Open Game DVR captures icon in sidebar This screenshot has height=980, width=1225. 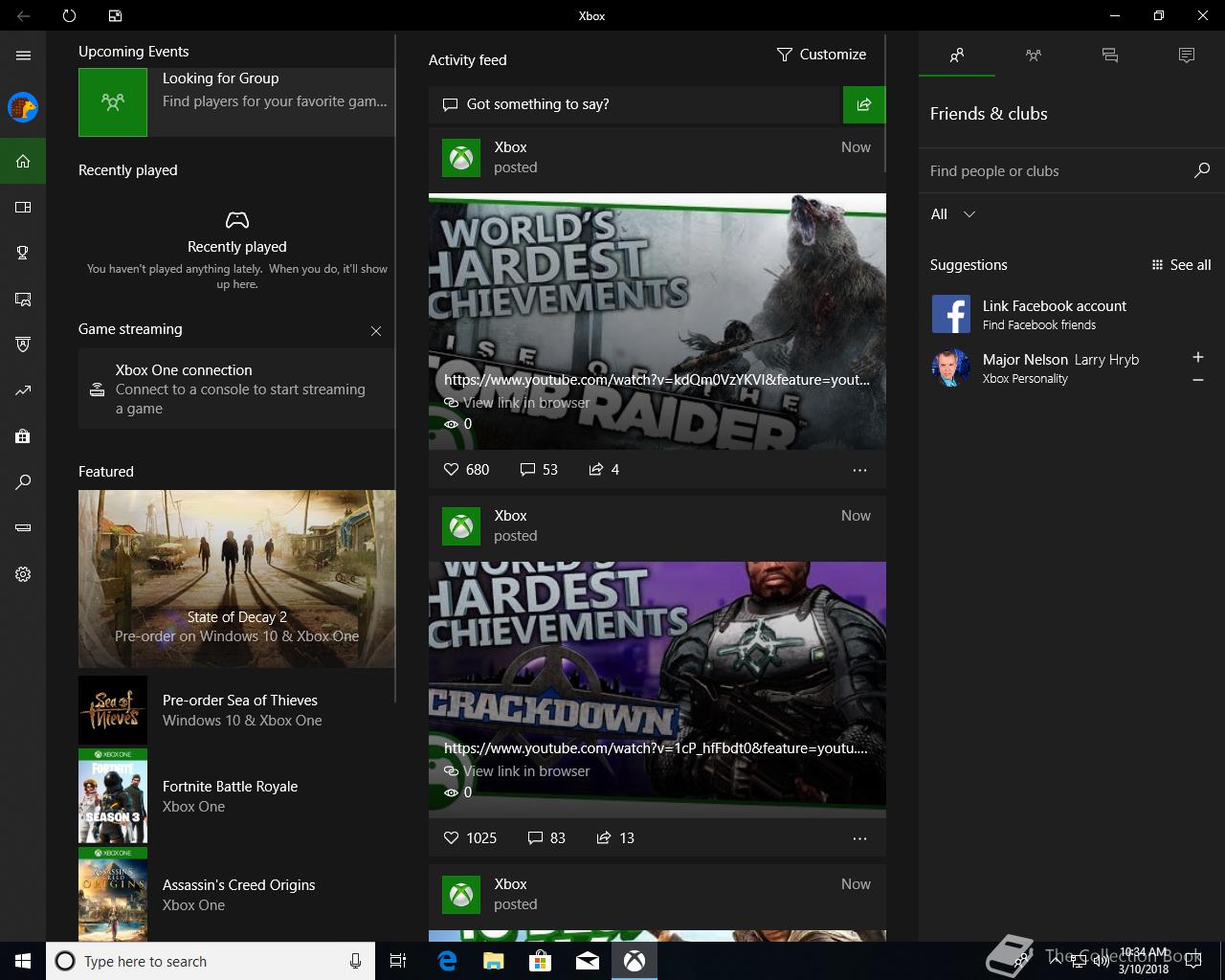click(23, 299)
